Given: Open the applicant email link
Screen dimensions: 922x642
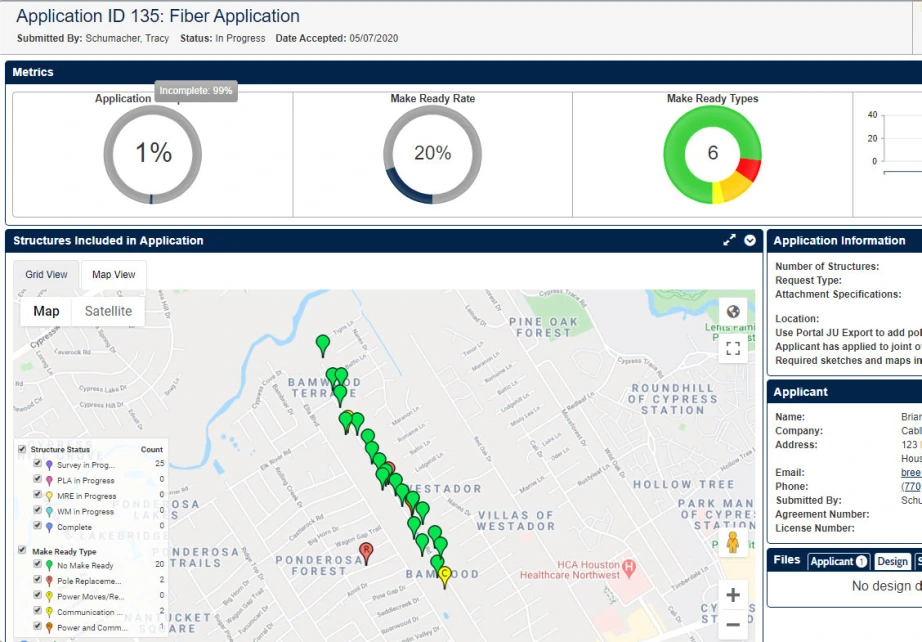Looking at the screenshot, I should click(x=911, y=472).
